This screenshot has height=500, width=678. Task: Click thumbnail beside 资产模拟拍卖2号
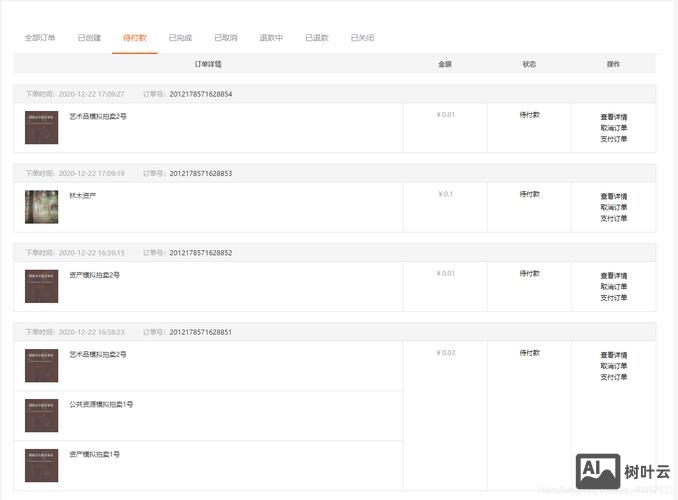pos(42,286)
